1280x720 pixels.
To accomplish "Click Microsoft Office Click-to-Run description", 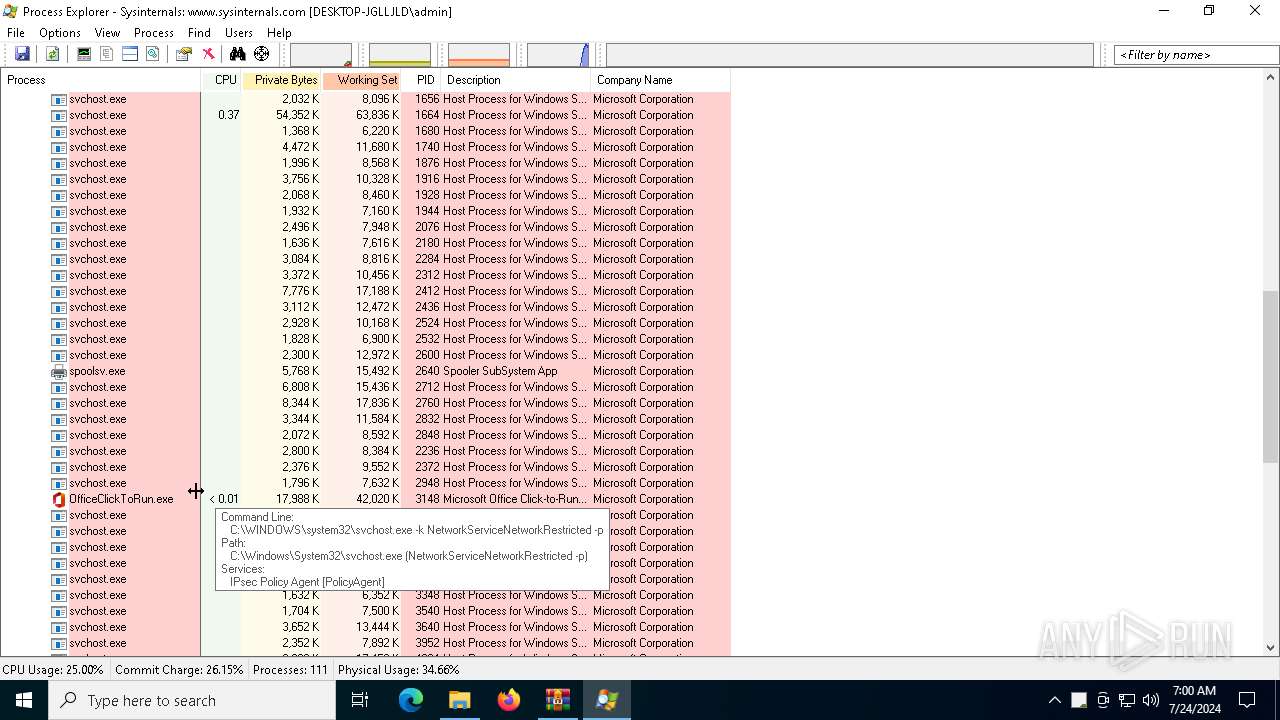I will pyautogui.click(x=515, y=499).
